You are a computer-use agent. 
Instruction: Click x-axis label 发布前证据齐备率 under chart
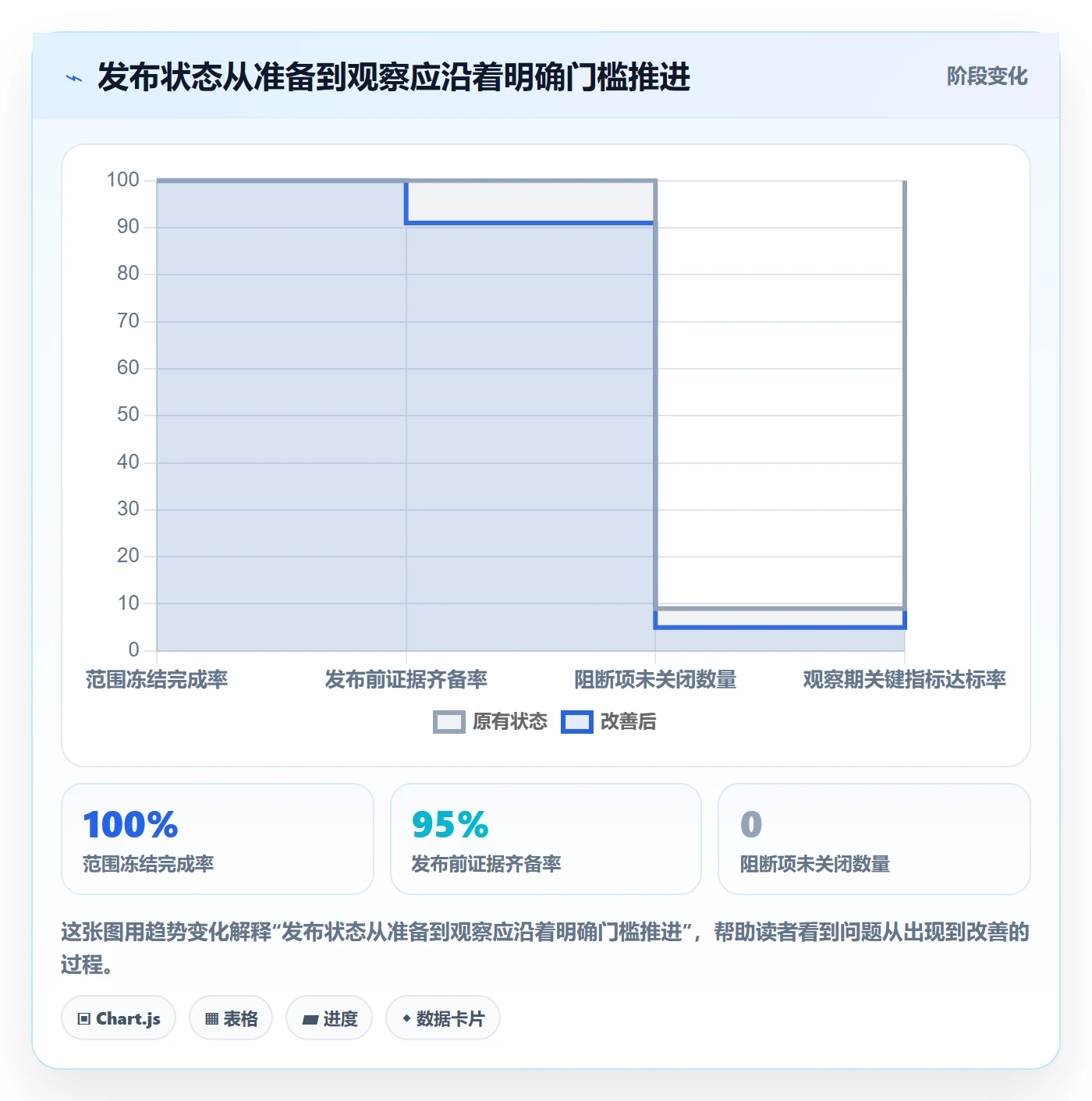[x=406, y=680]
